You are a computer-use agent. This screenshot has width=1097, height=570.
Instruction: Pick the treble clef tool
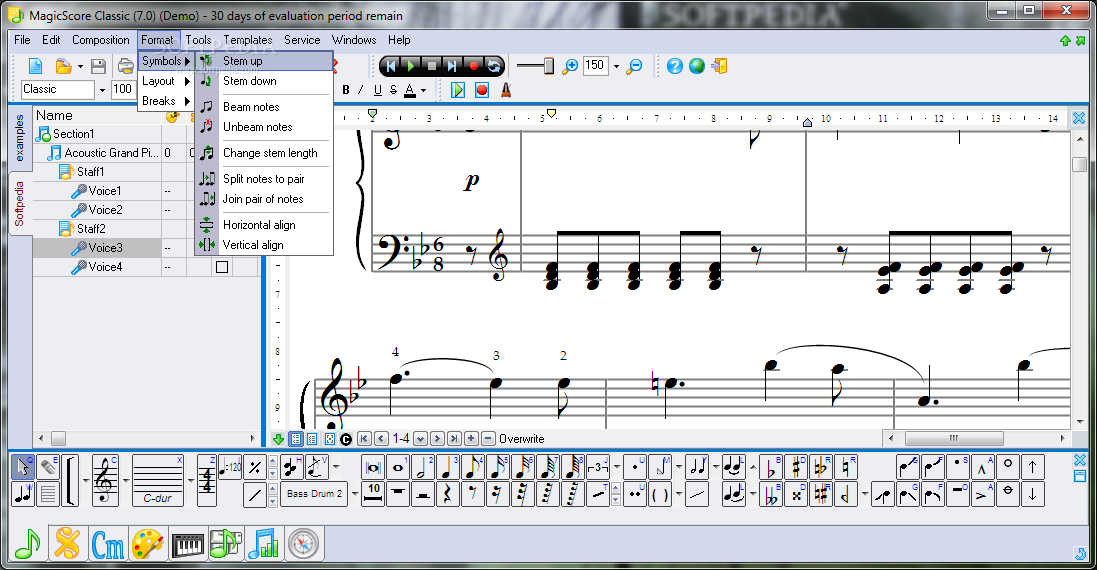(105, 480)
